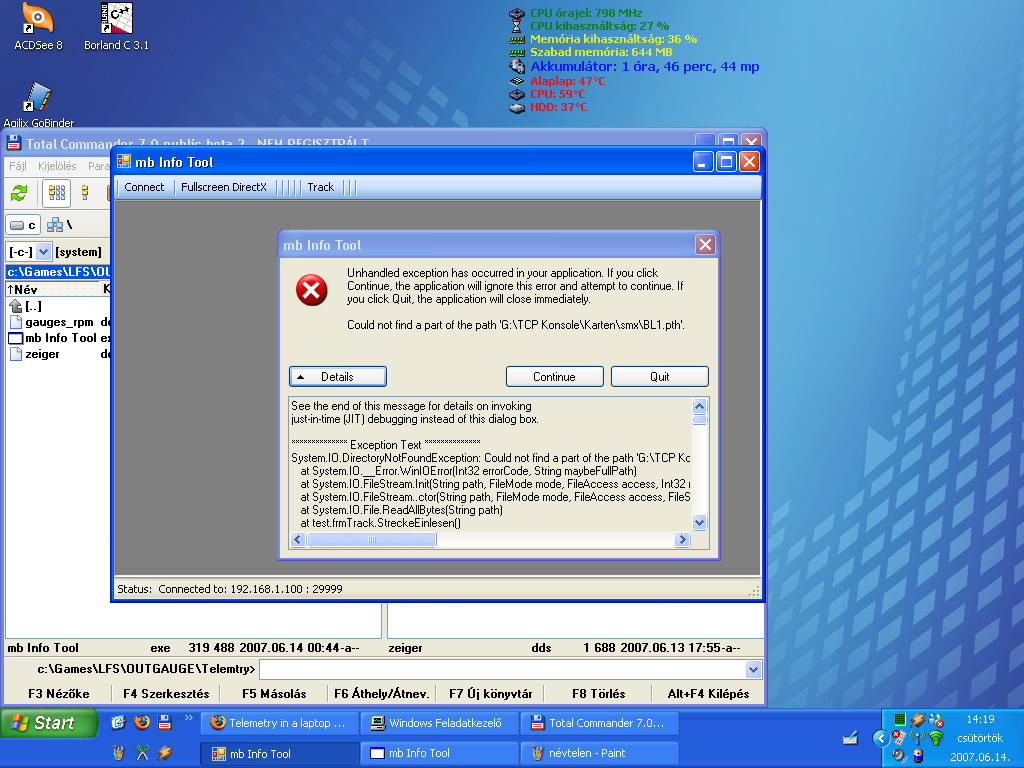The height and width of the screenshot is (768, 1024).
Task: Click Quit in the exception dialog
Action: (660, 377)
